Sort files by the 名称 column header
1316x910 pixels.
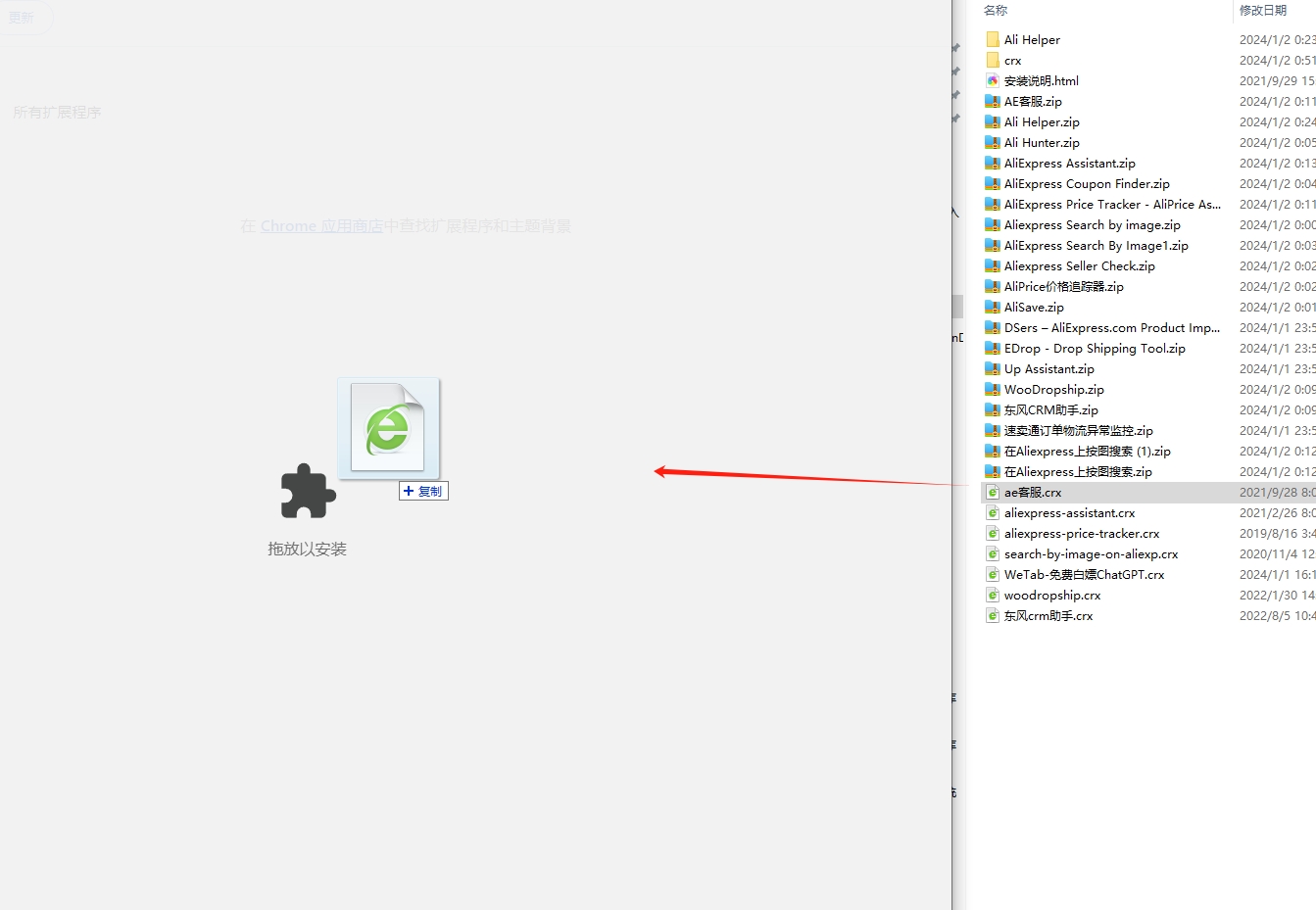pyautogui.click(x=996, y=10)
